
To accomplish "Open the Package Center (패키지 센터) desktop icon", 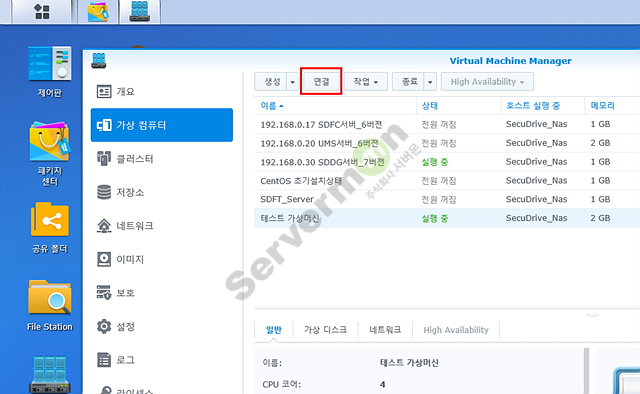I will tap(49, 153).
